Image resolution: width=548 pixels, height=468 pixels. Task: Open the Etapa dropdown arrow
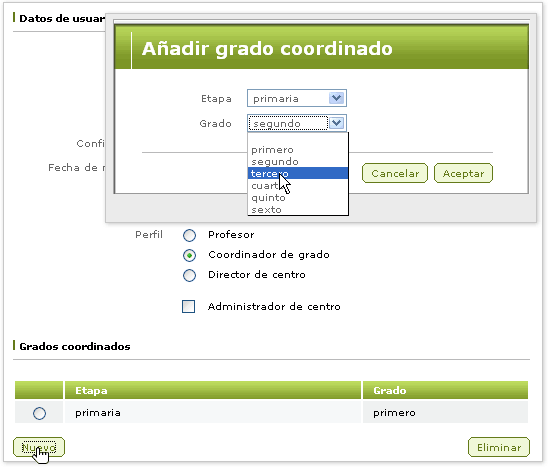pos(337,98)
